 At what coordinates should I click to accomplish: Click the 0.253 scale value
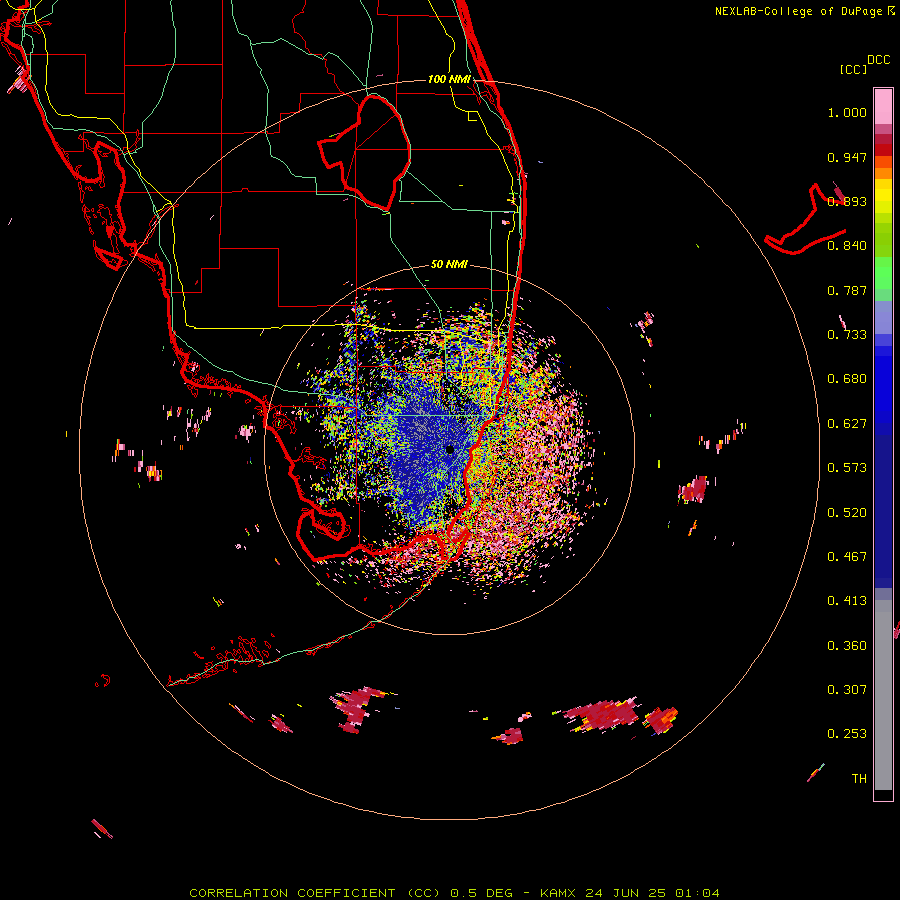coord(847,734)
